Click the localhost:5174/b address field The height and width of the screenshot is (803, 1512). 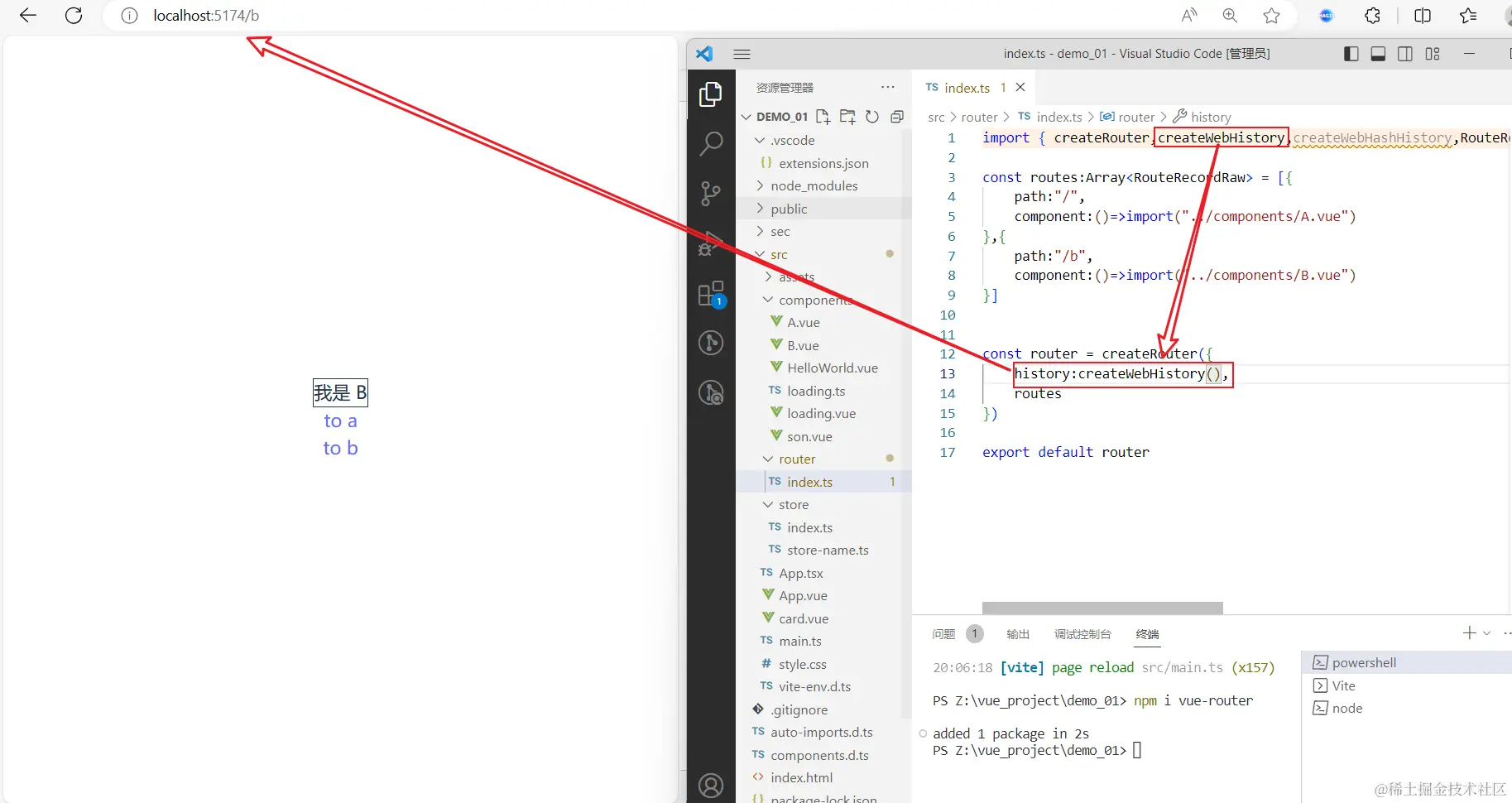206,16
